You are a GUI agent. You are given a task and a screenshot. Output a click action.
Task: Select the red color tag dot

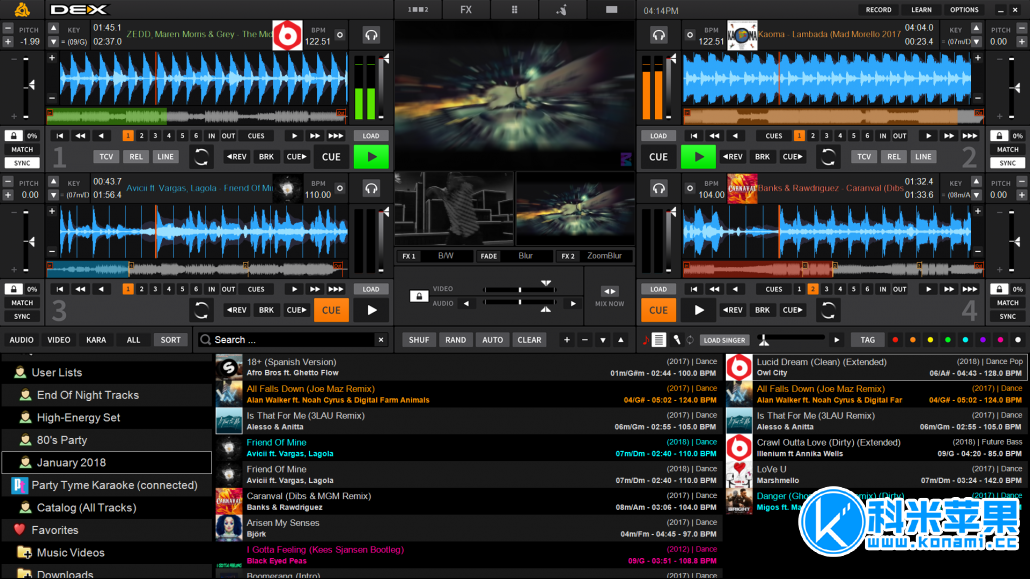click(x=895, y=340)
